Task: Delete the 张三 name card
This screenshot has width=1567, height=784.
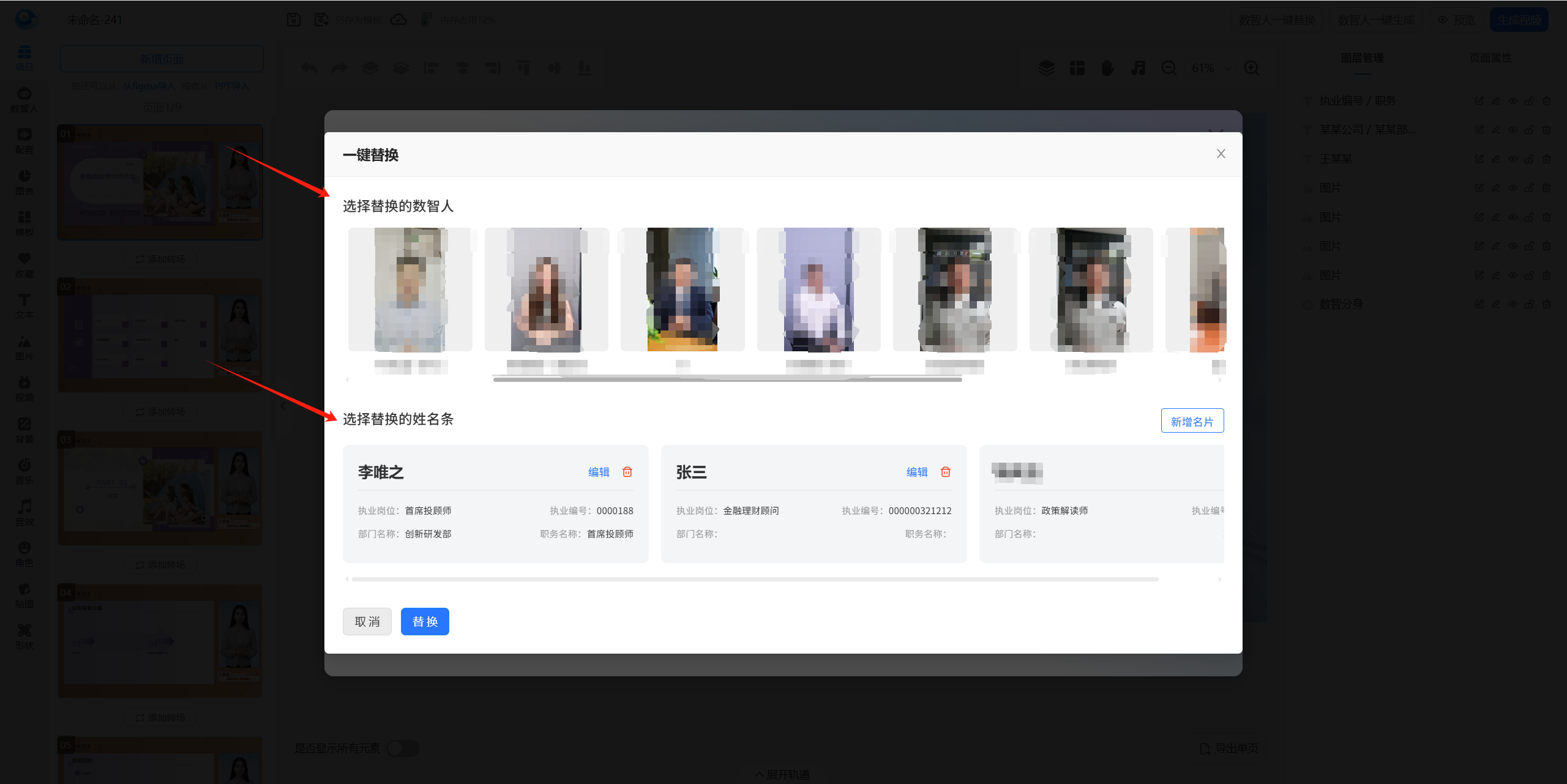Action: (x=946, y=472)
